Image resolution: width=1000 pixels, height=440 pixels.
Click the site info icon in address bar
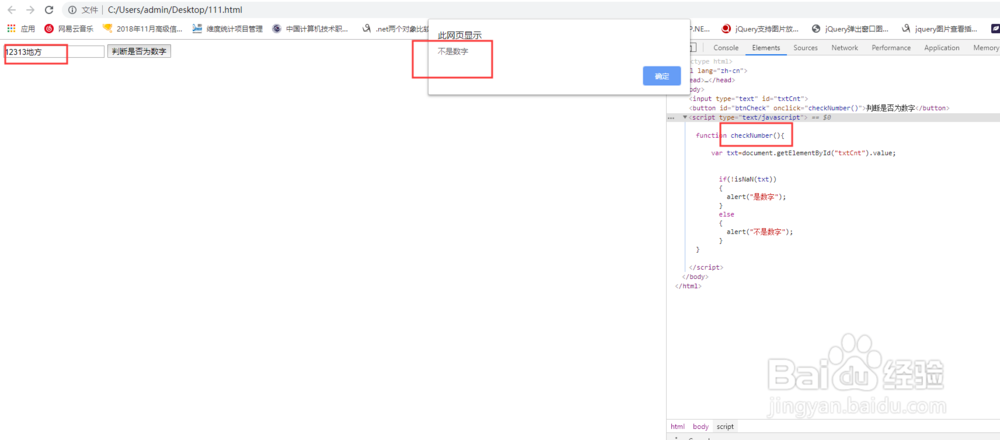[72, 10]
